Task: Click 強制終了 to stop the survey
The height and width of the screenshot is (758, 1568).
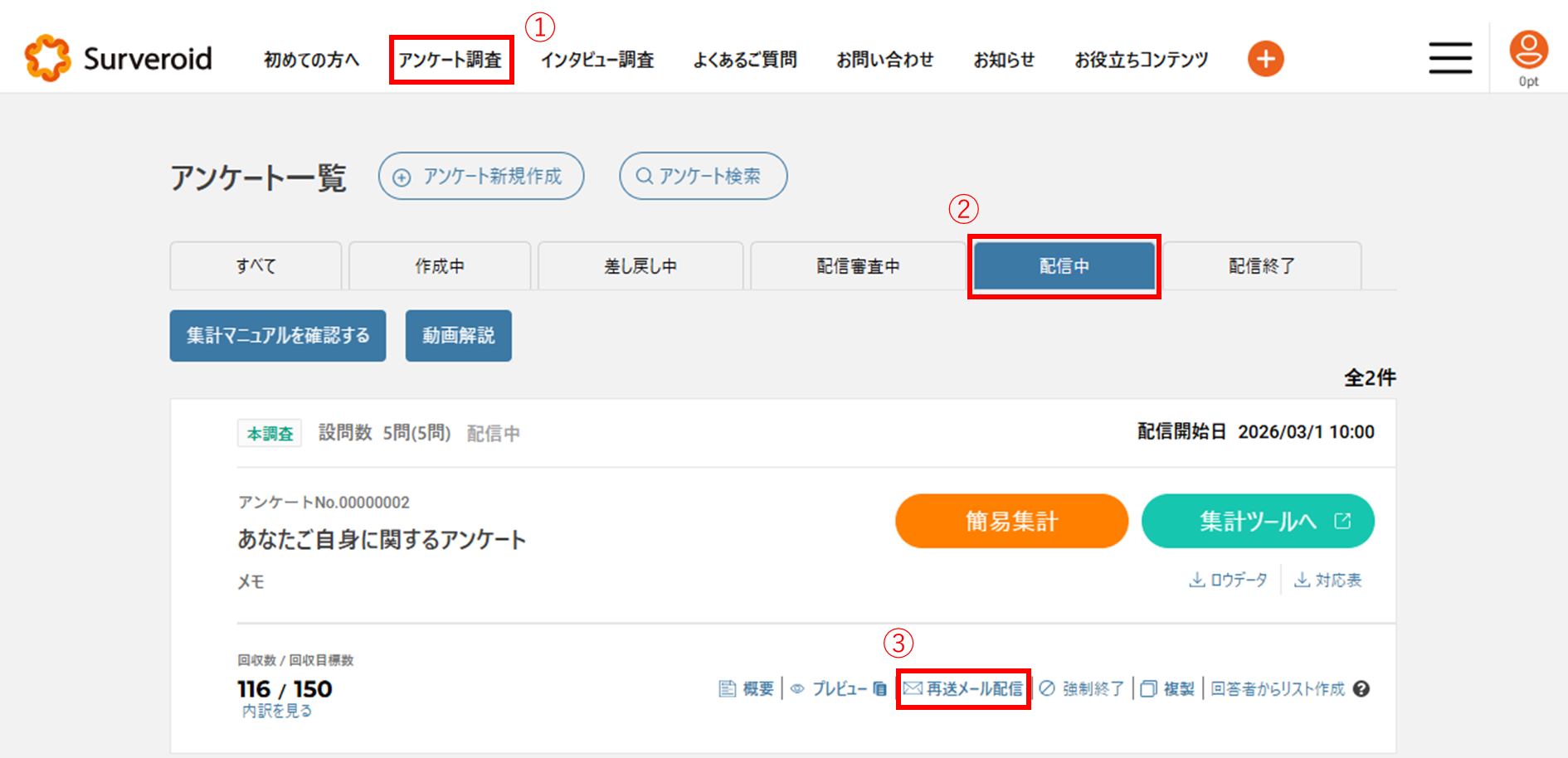Action: pyautogui.click(x=1082, y=689)
